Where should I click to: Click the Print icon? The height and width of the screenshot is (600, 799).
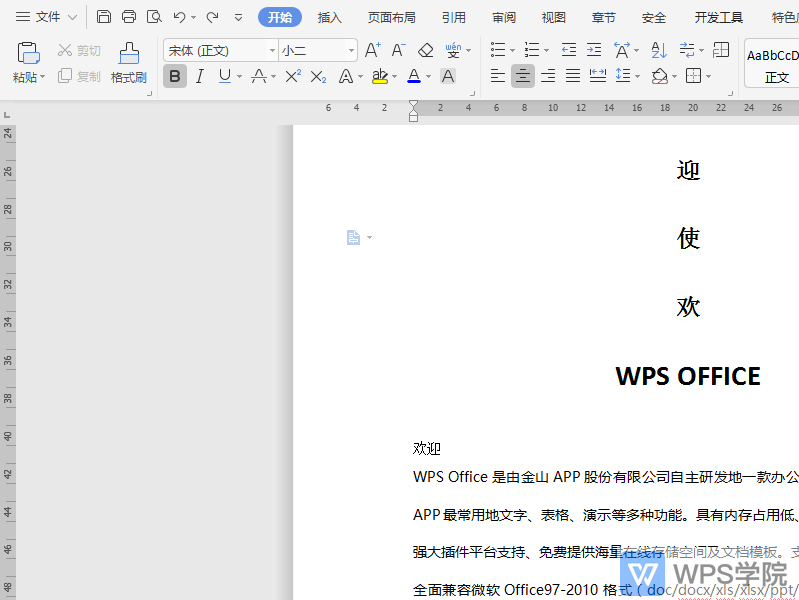(x=129, y=17)
